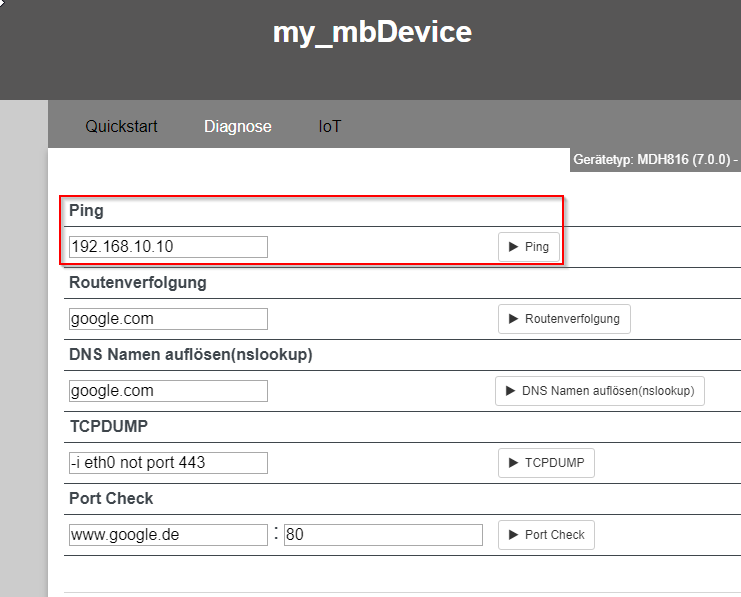Click the nslookup google.com text box
Screen dimensions: 741x597
168,391
